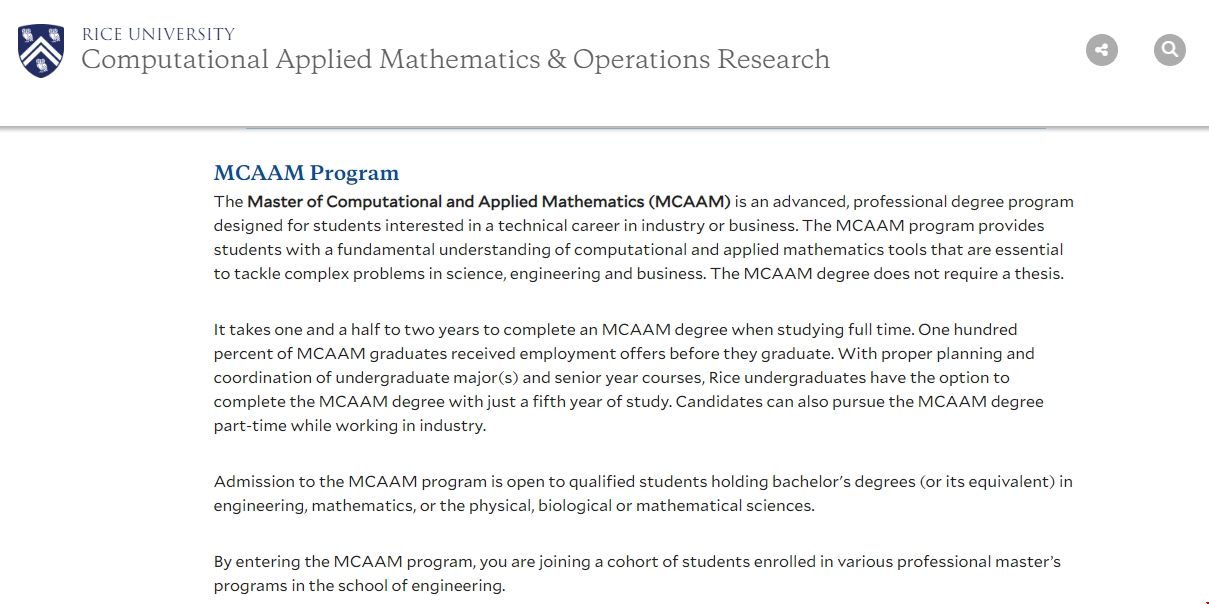The height and width of the screenshot is (604, 1209).
Task: Open the search magnifier icon
Action: [1169, 49]
